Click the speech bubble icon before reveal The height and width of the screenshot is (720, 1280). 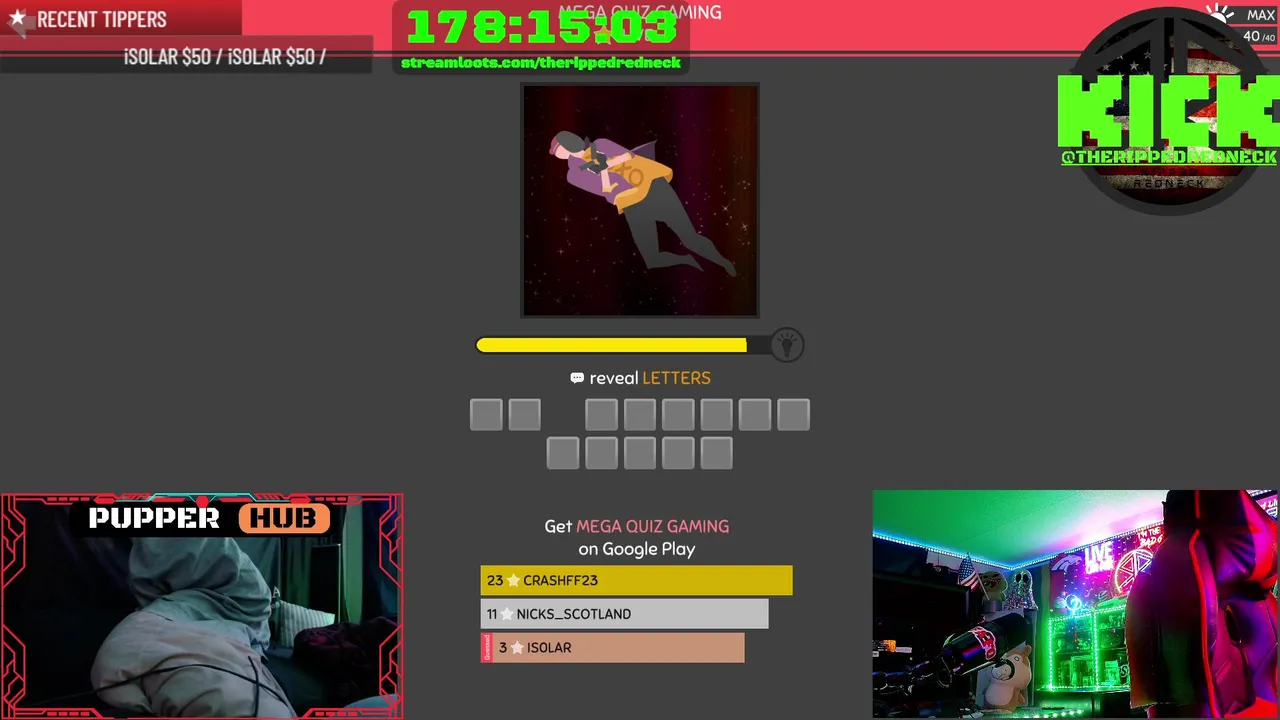pos(577,378)
